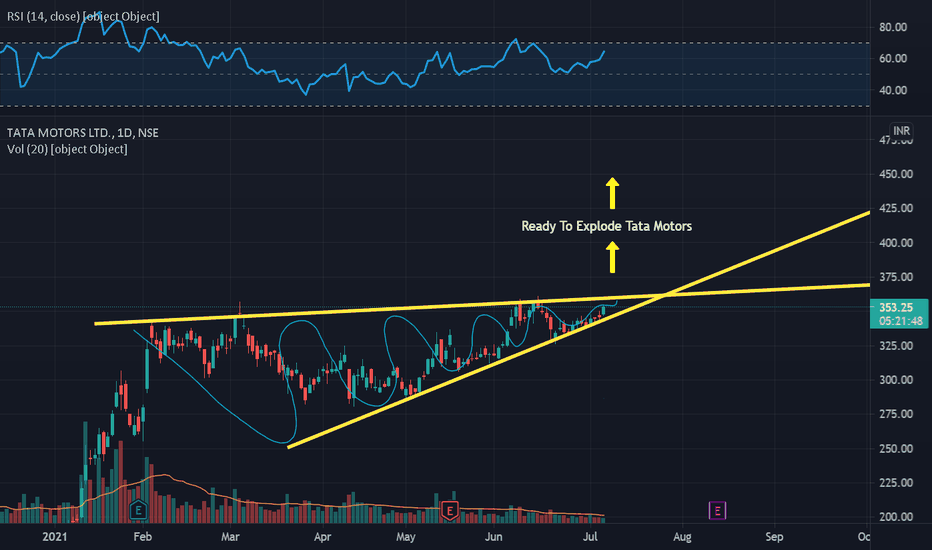Click the red earnings E marker in May
Viewport: 932px width, 550px height.
[450, 510]
